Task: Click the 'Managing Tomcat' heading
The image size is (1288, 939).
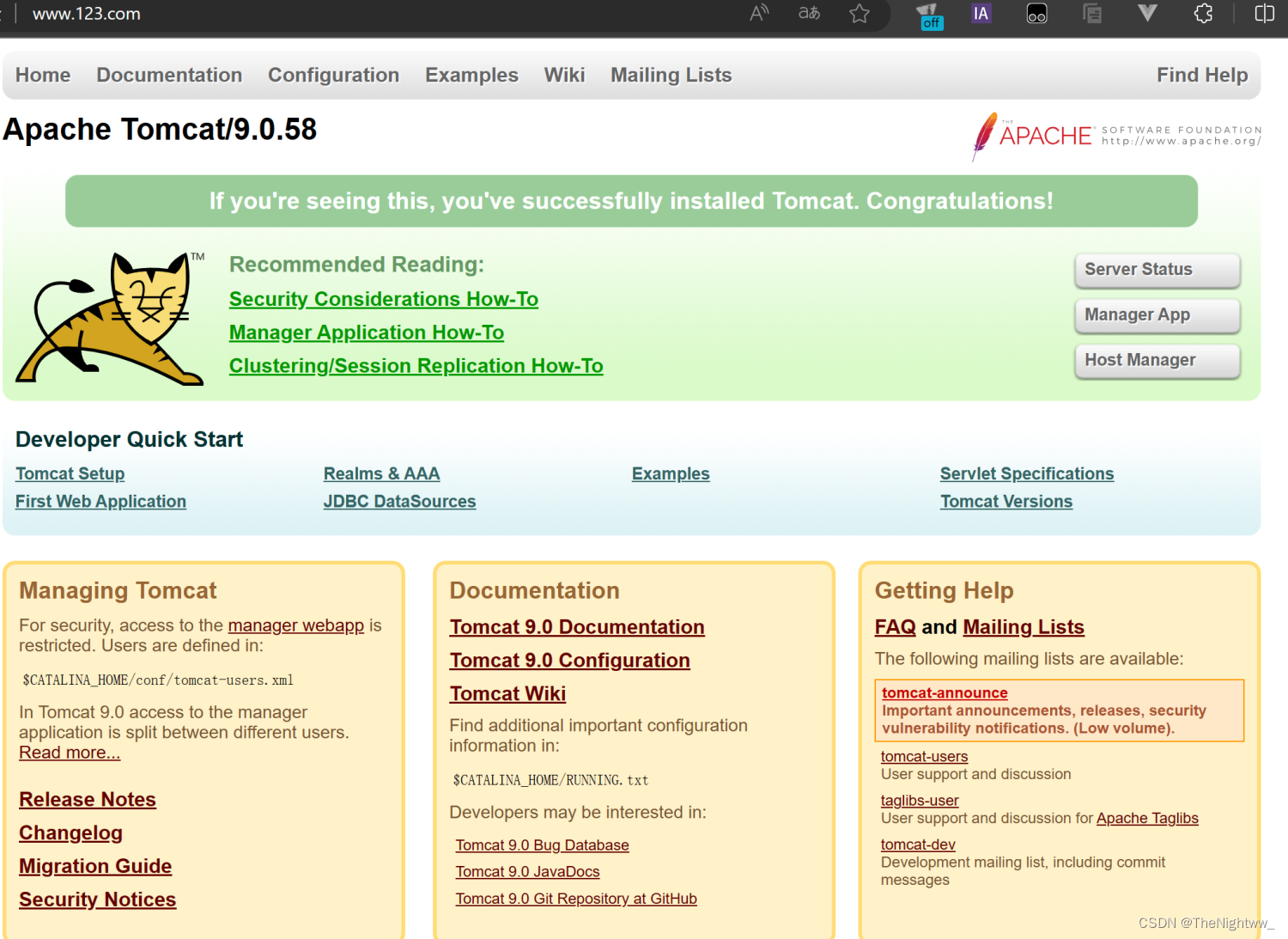Action: (118, 591)
